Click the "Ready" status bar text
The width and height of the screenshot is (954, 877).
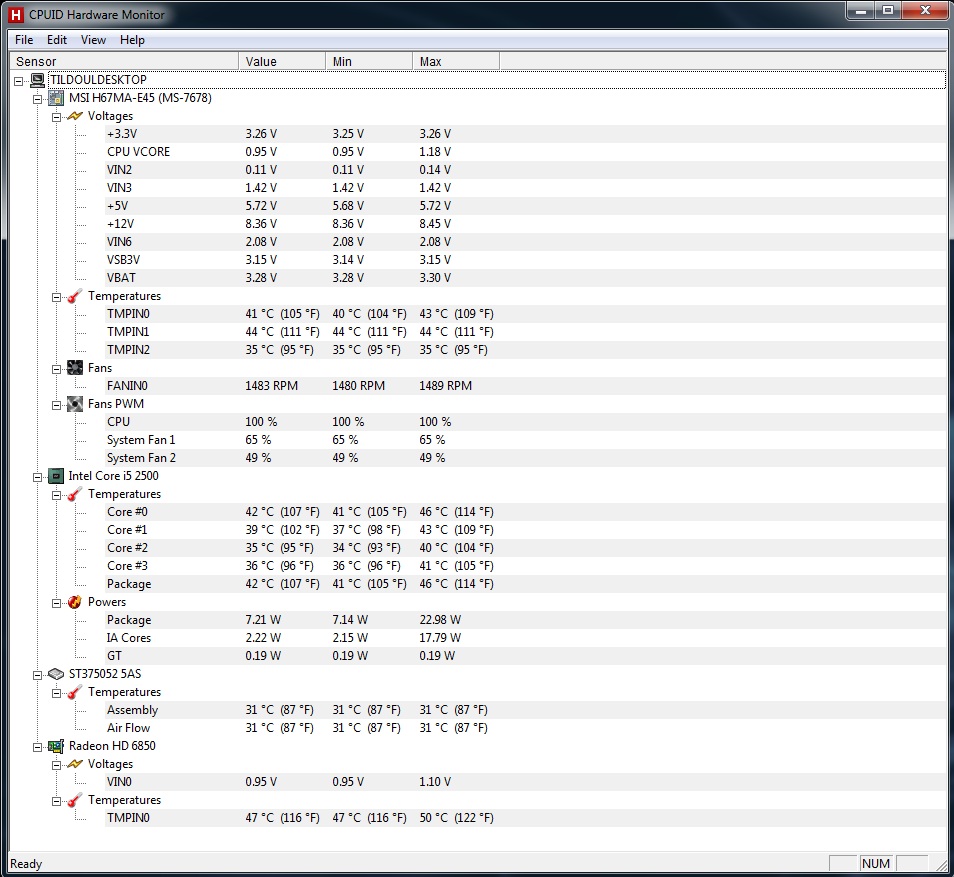point(26,864)
